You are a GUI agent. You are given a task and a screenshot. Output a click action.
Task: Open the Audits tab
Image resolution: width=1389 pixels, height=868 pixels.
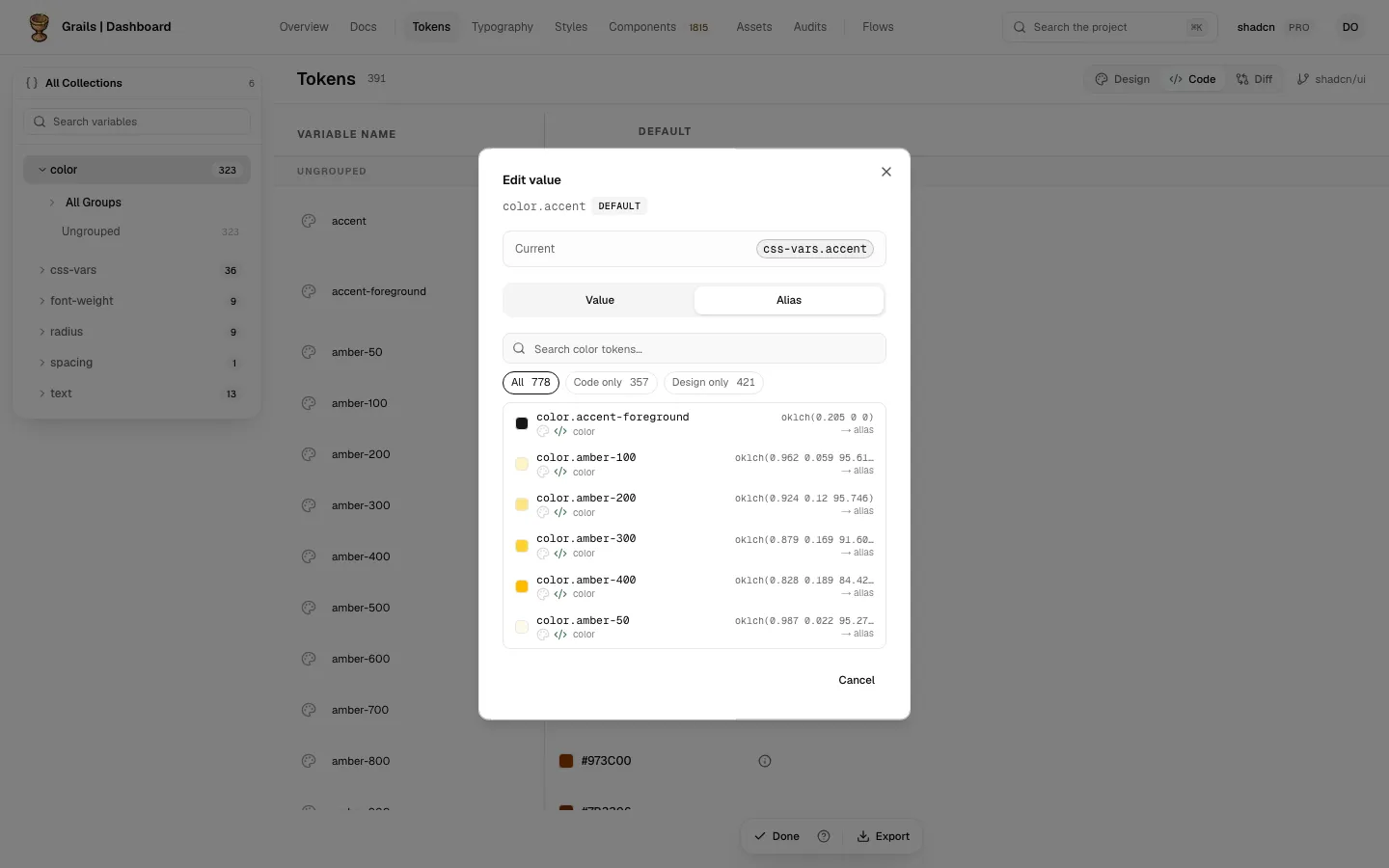tap(810, 27)
